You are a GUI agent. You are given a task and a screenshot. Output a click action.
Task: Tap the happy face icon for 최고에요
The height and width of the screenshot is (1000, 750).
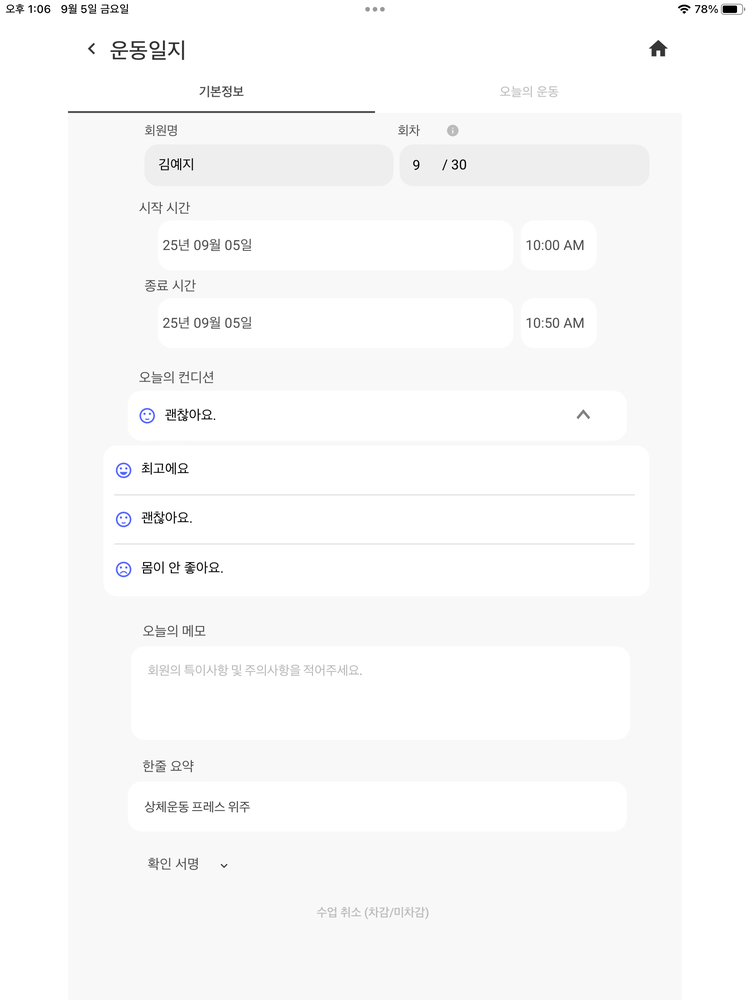pyautogui.click(x=124, y=470)
